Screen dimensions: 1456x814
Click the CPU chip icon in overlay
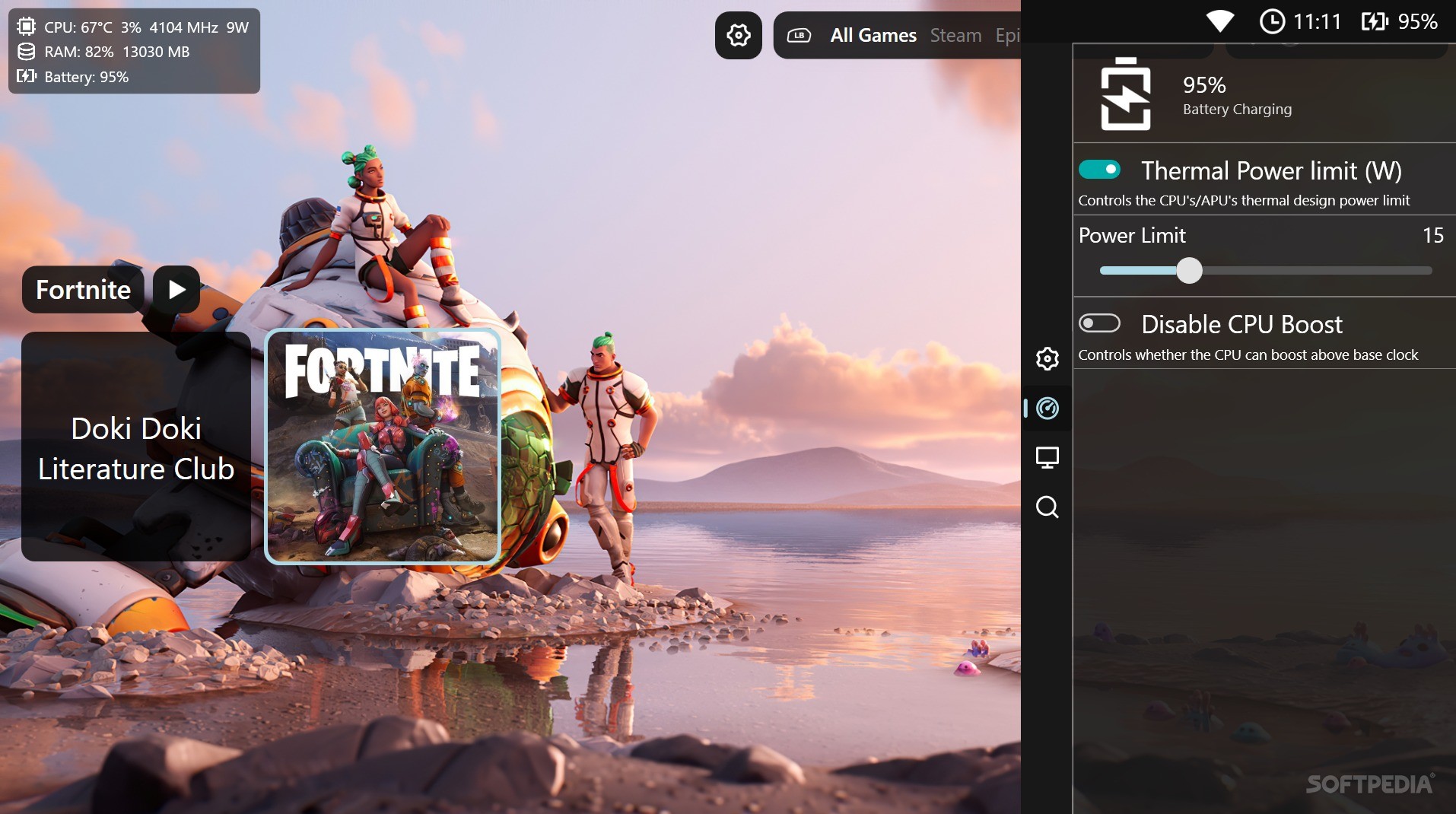click(26, 27)
